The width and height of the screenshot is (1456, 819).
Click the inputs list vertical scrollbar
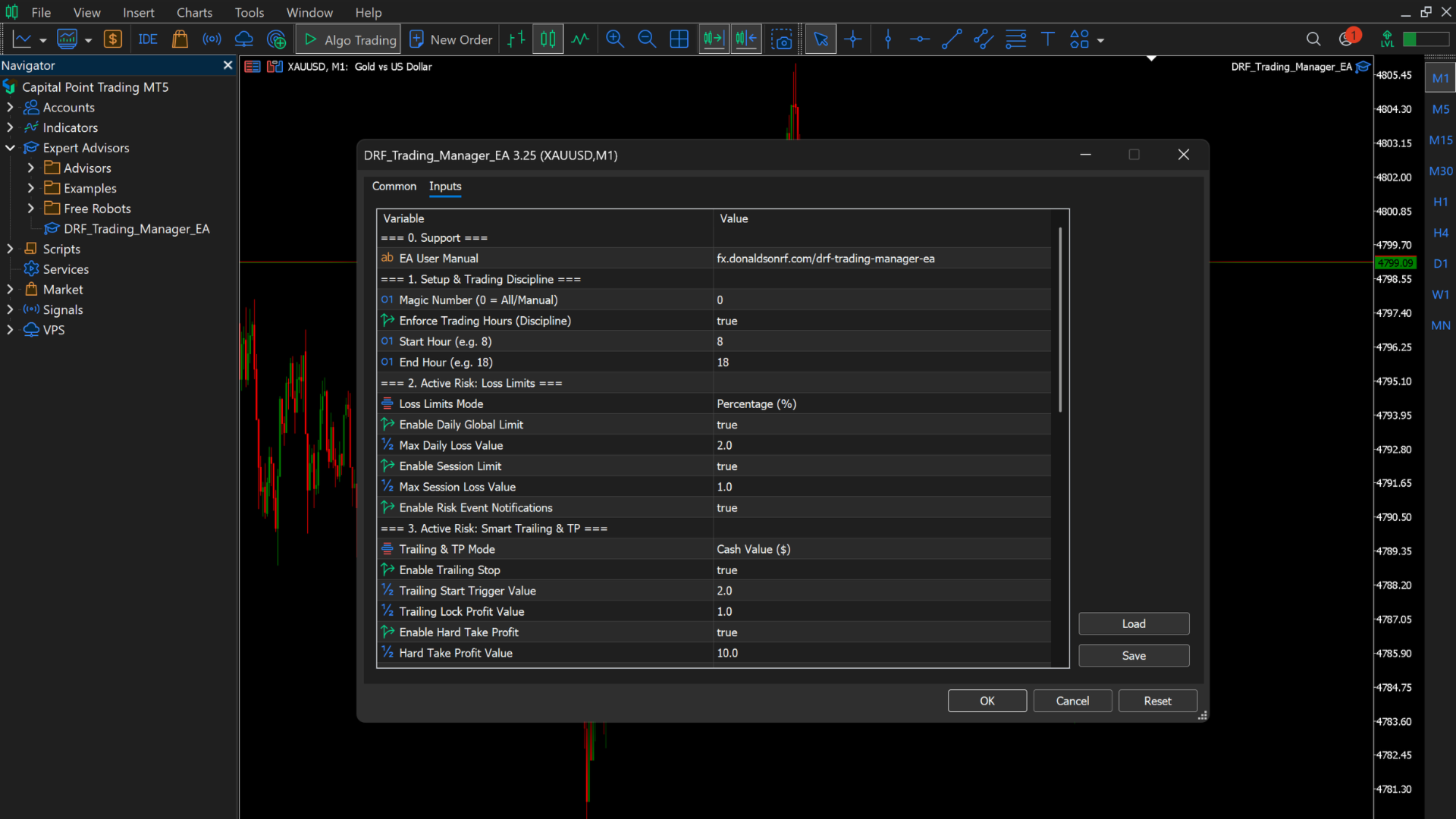coord(1059,318)
